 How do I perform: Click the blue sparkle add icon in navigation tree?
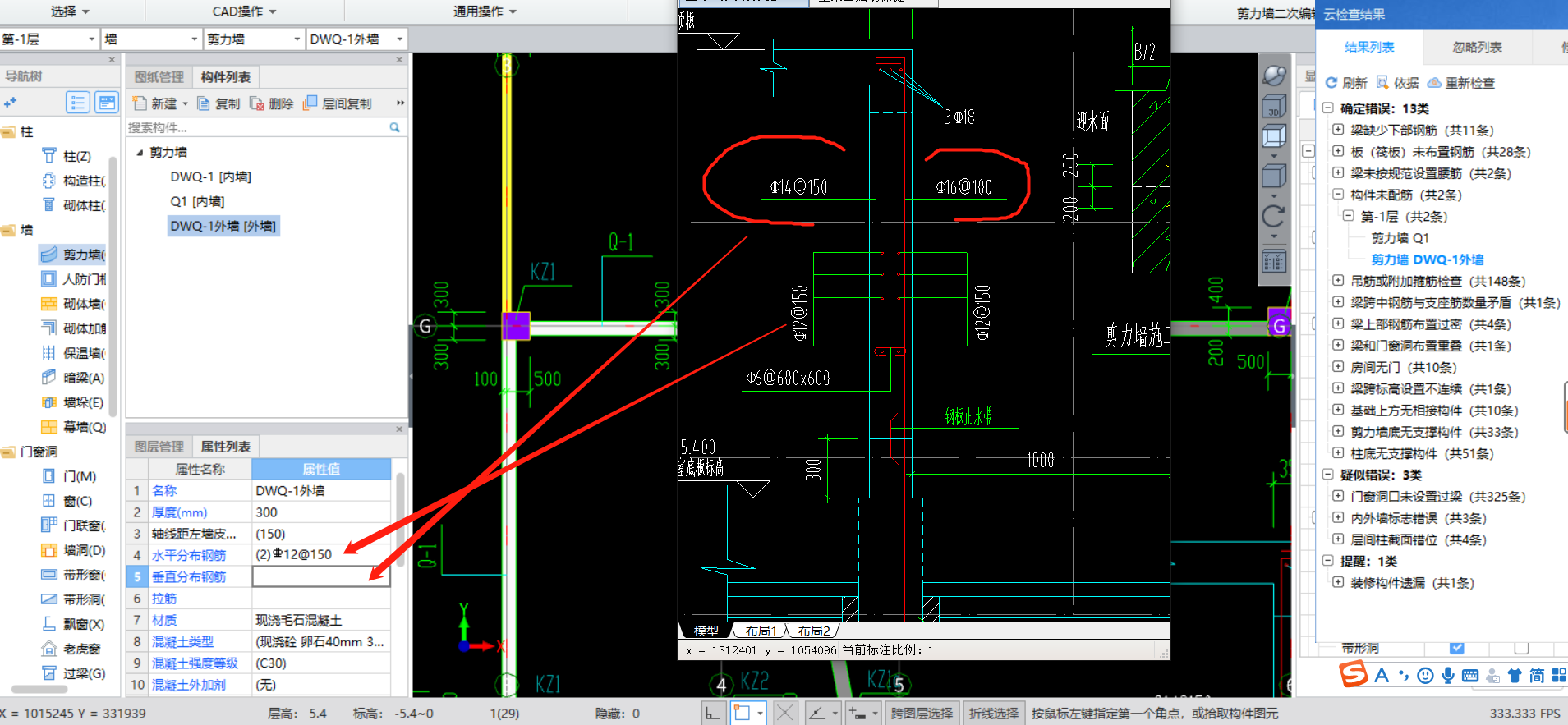click(10, 103)
